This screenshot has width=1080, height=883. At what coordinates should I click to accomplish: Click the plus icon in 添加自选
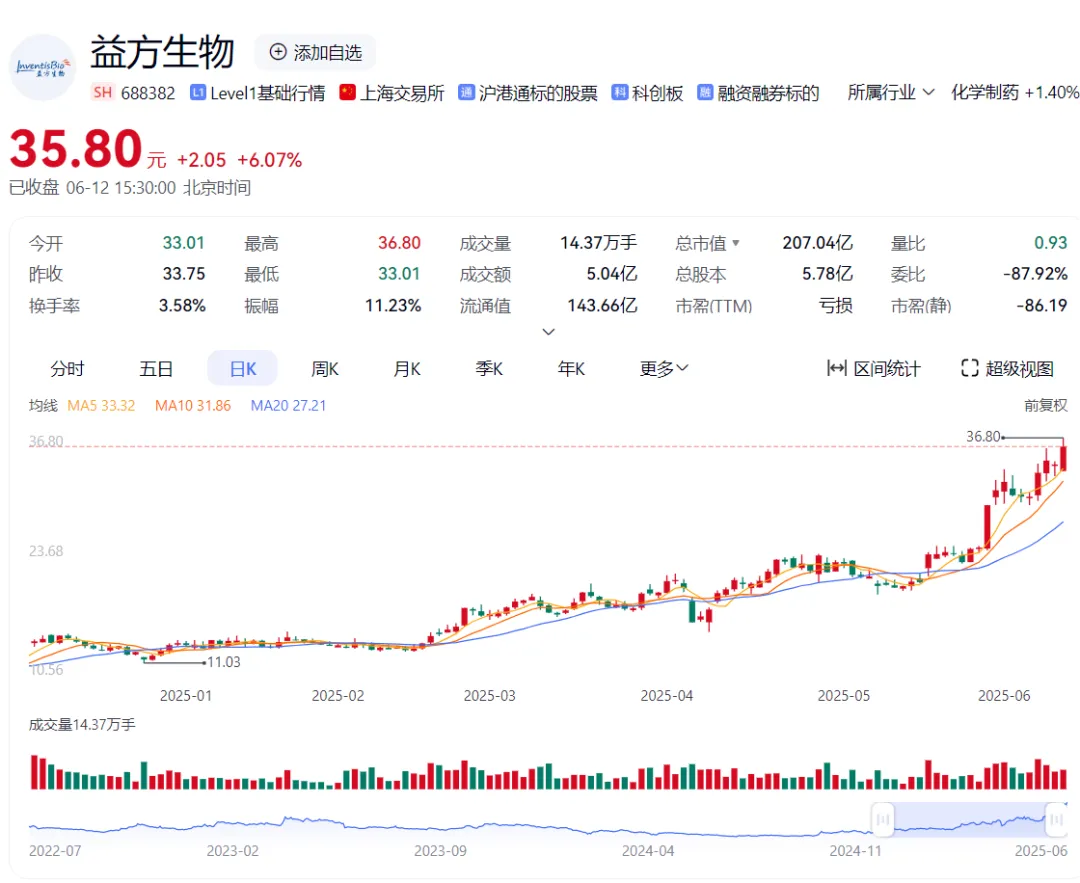coord(278,53)
